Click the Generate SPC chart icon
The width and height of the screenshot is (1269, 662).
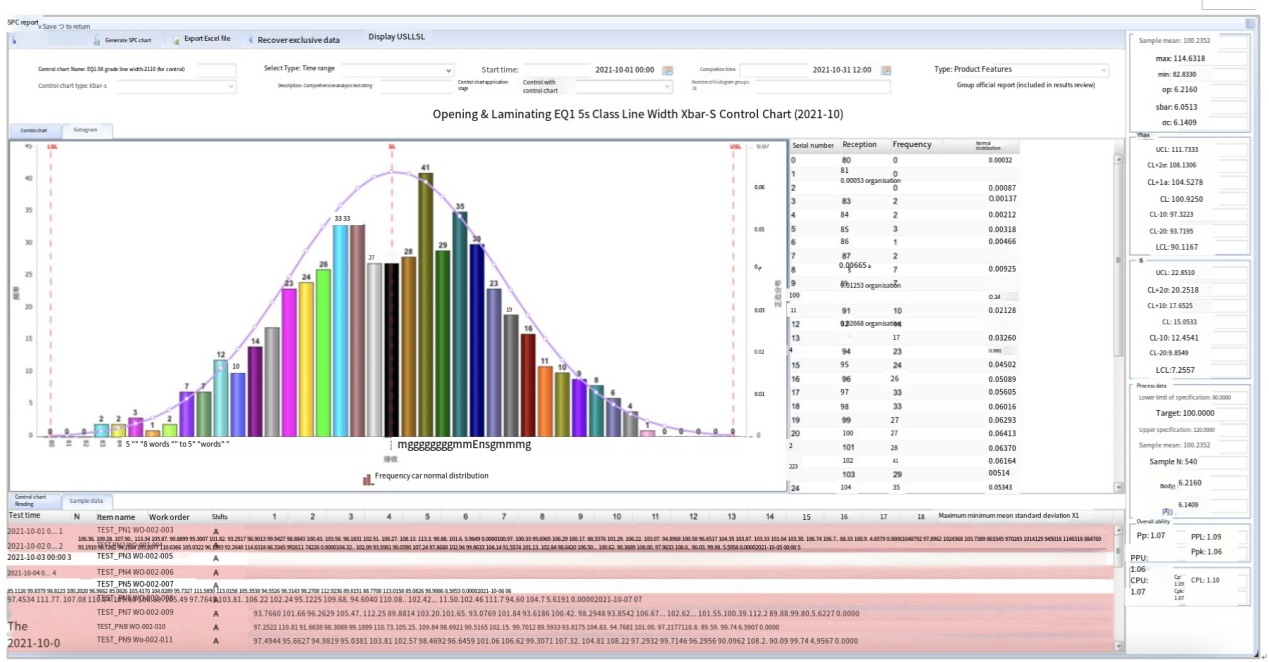click(x=97, y=40)
